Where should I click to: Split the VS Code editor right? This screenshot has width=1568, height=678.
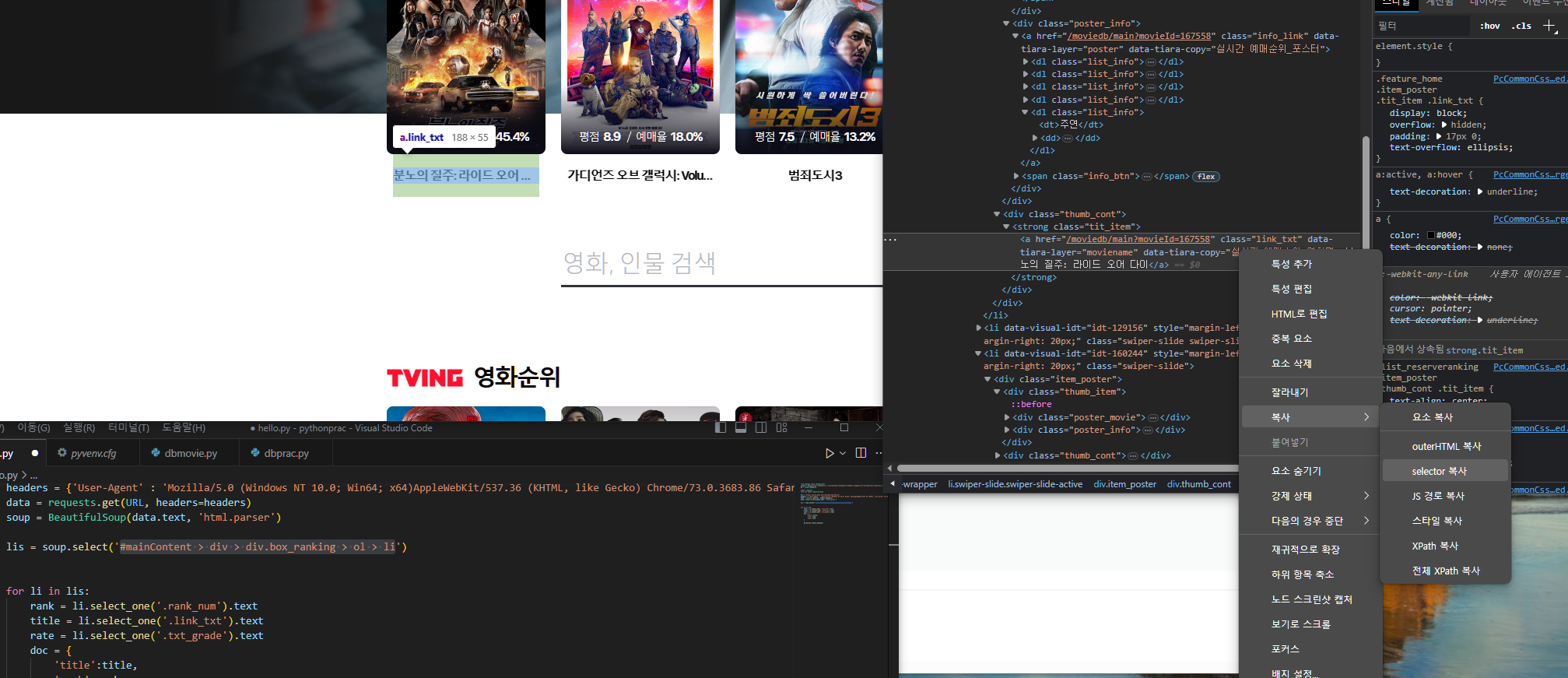click(861, 453)
